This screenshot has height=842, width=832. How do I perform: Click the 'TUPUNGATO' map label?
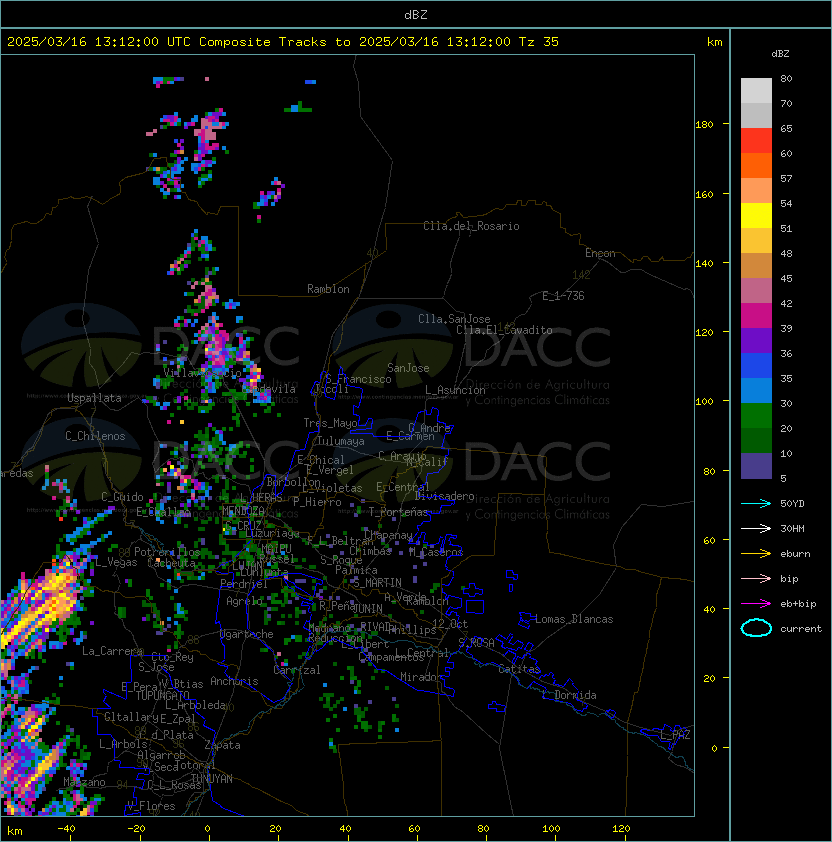coord(162,695)
